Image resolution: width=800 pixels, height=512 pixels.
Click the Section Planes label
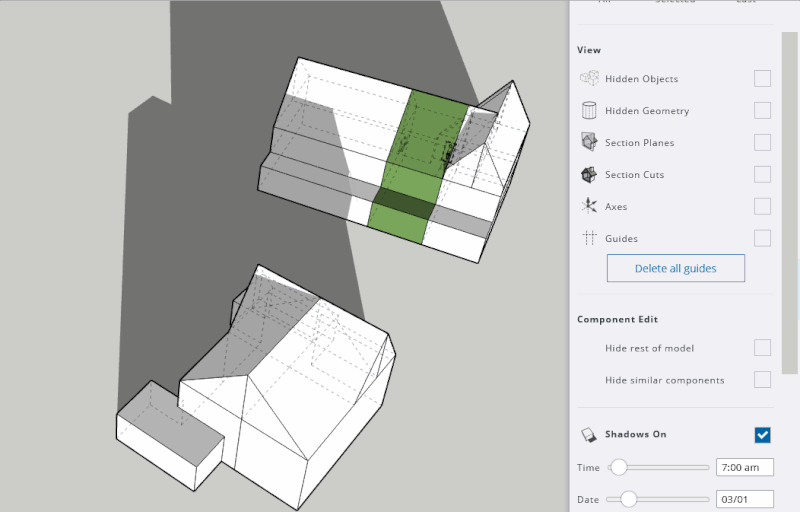coord(639,143)
